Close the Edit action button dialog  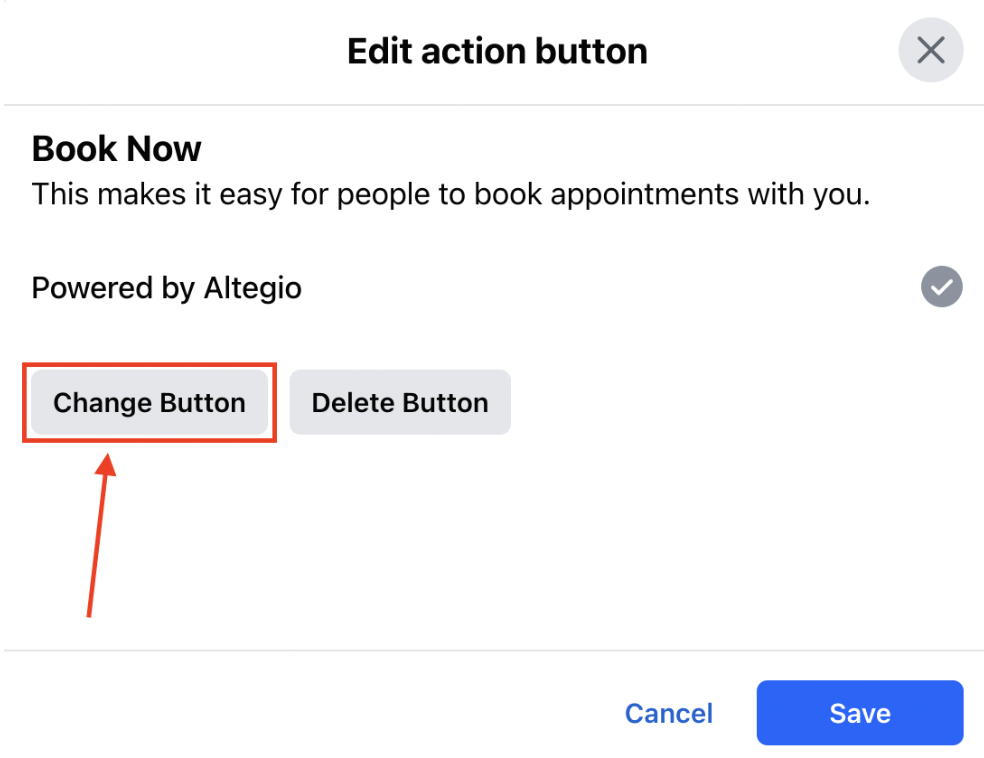click(x=931, y=50)
